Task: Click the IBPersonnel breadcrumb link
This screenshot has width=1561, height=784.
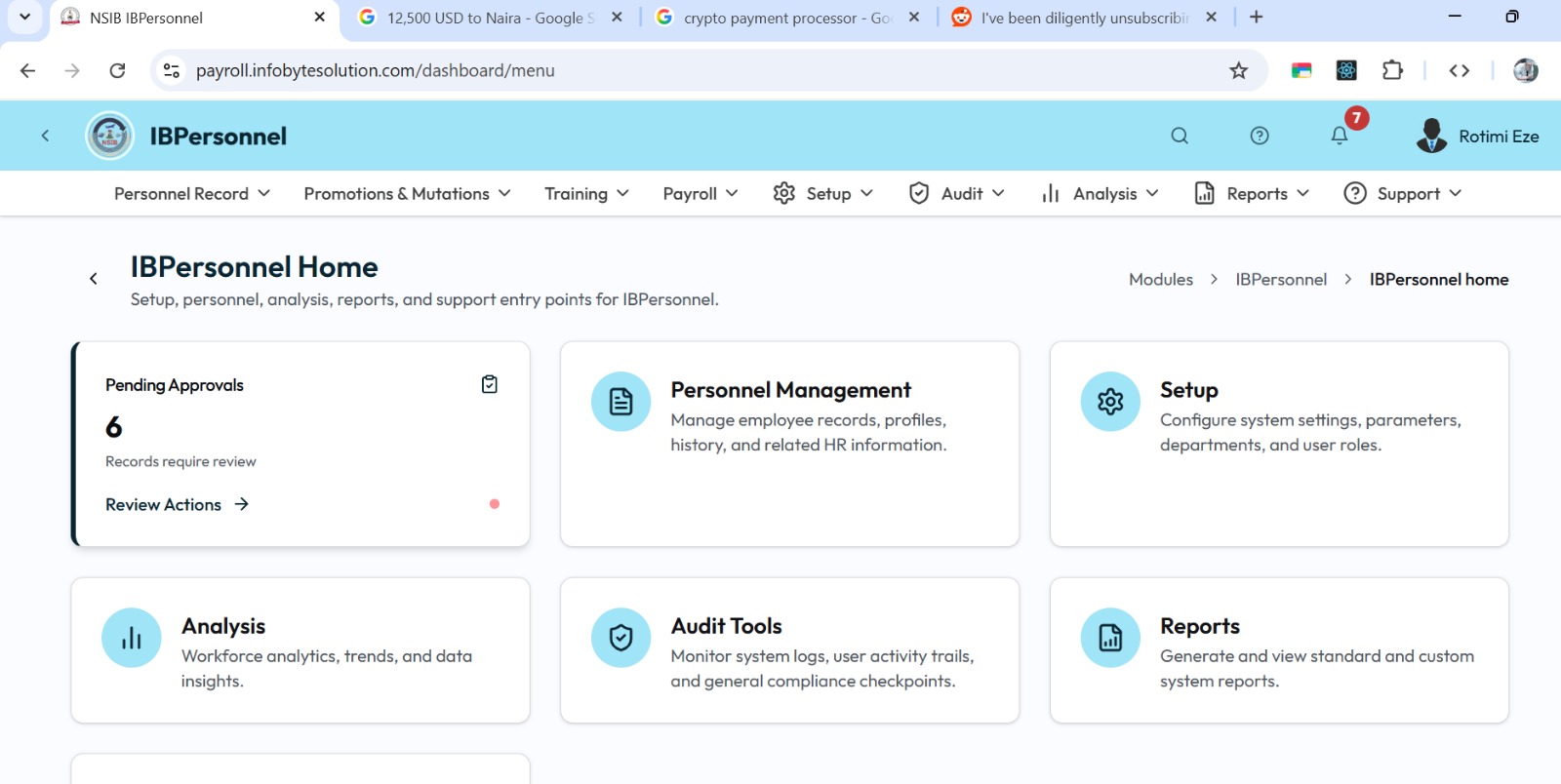Action: pos(1280,280)
